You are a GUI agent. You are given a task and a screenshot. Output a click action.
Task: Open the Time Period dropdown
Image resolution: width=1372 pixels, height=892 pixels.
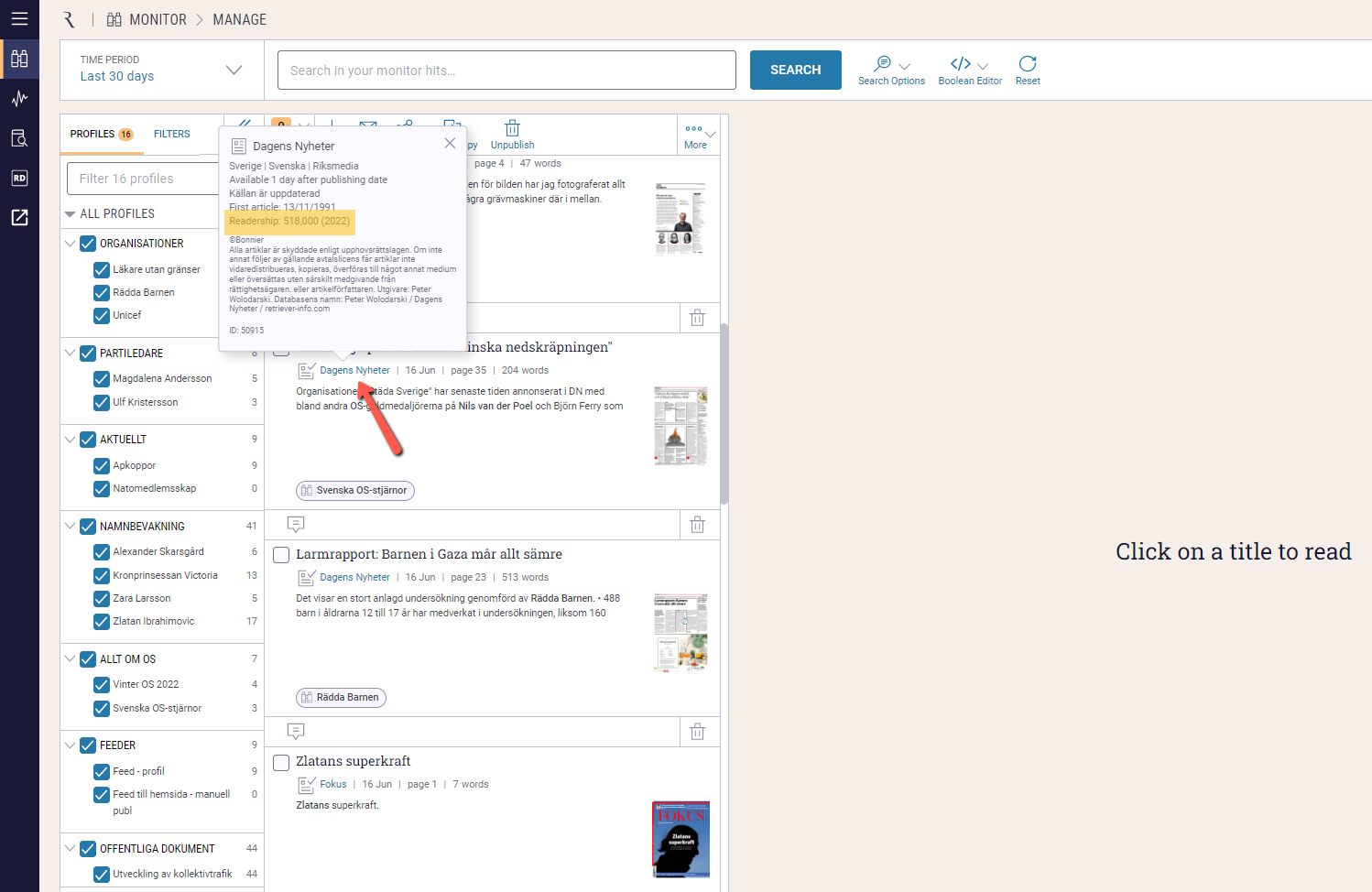coord(162,70)
